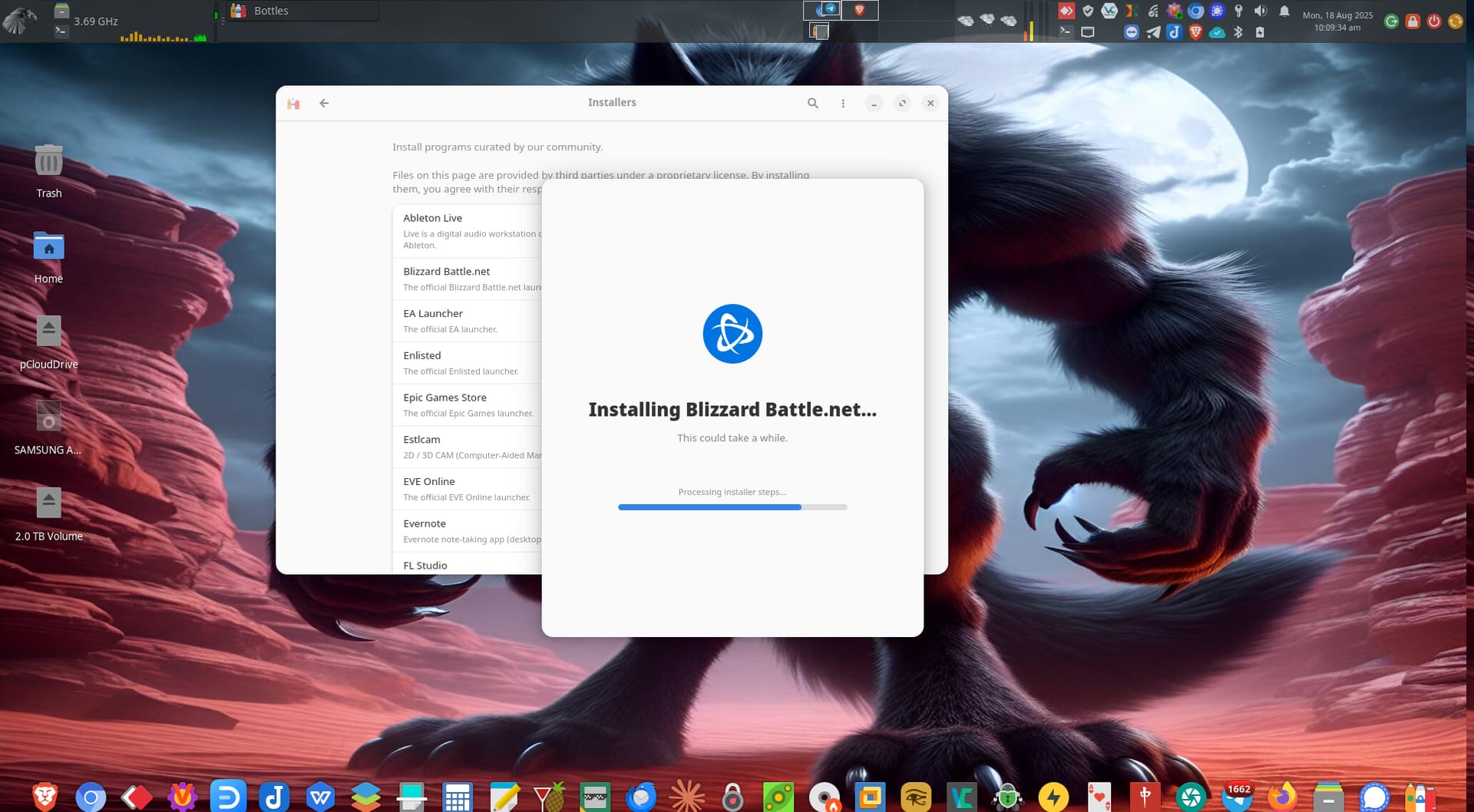The width and height of the screenshot is (1474, 812).
Task: Open the three-dot main menu in Bottles
Action: (843, 103)
